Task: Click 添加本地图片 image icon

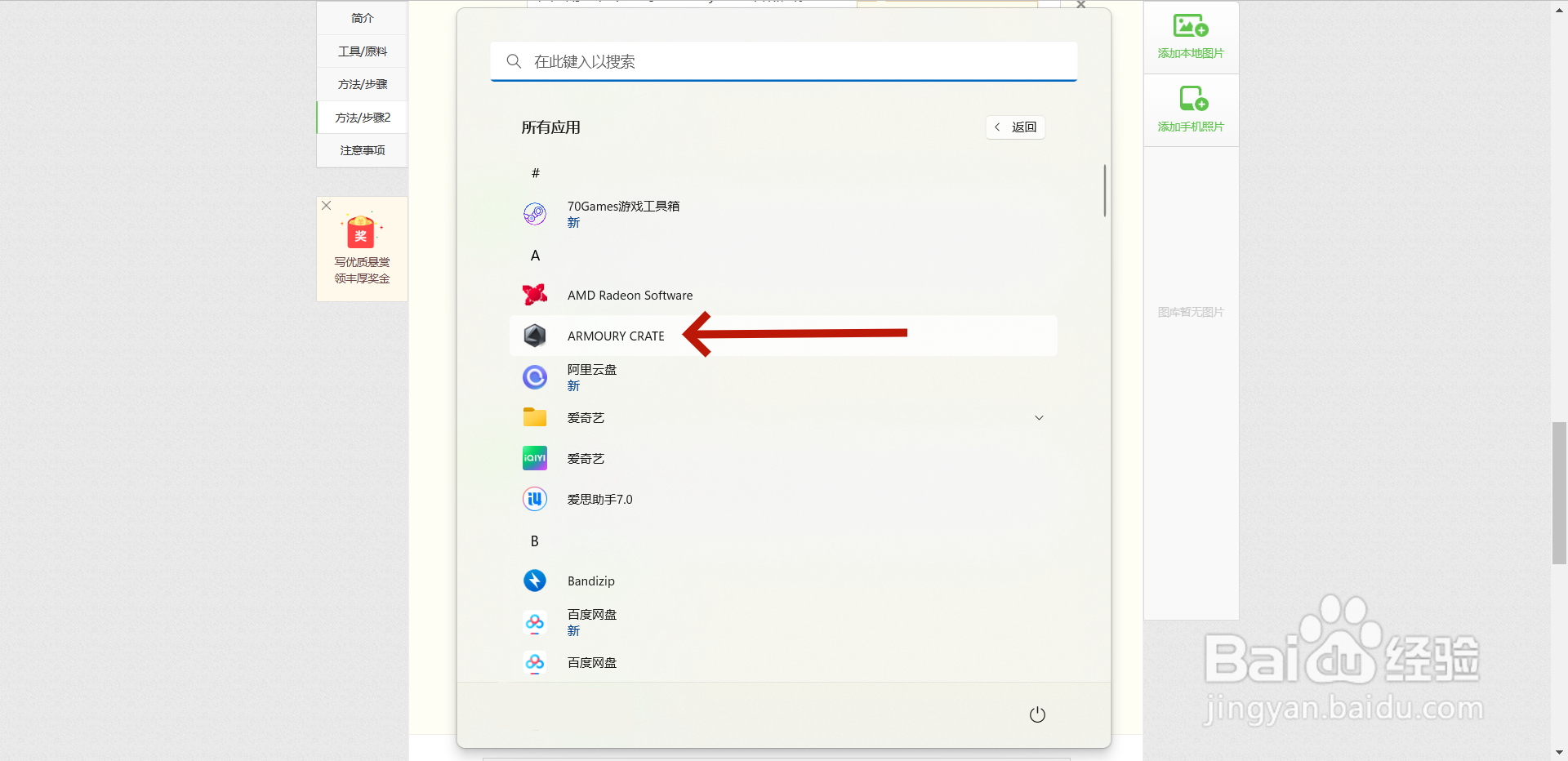Action: pos(1191,26)
